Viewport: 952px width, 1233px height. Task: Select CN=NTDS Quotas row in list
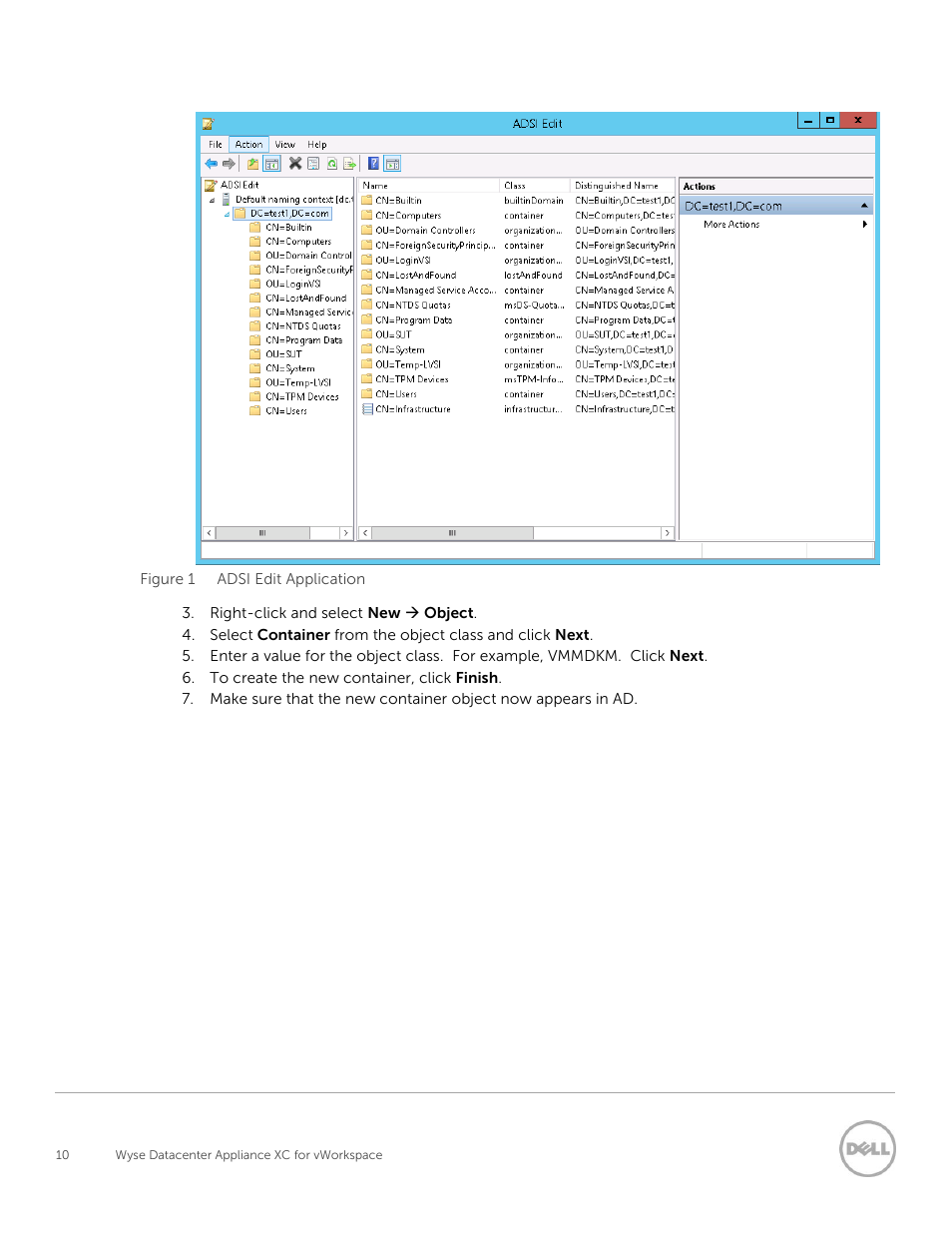click(517, 305)
